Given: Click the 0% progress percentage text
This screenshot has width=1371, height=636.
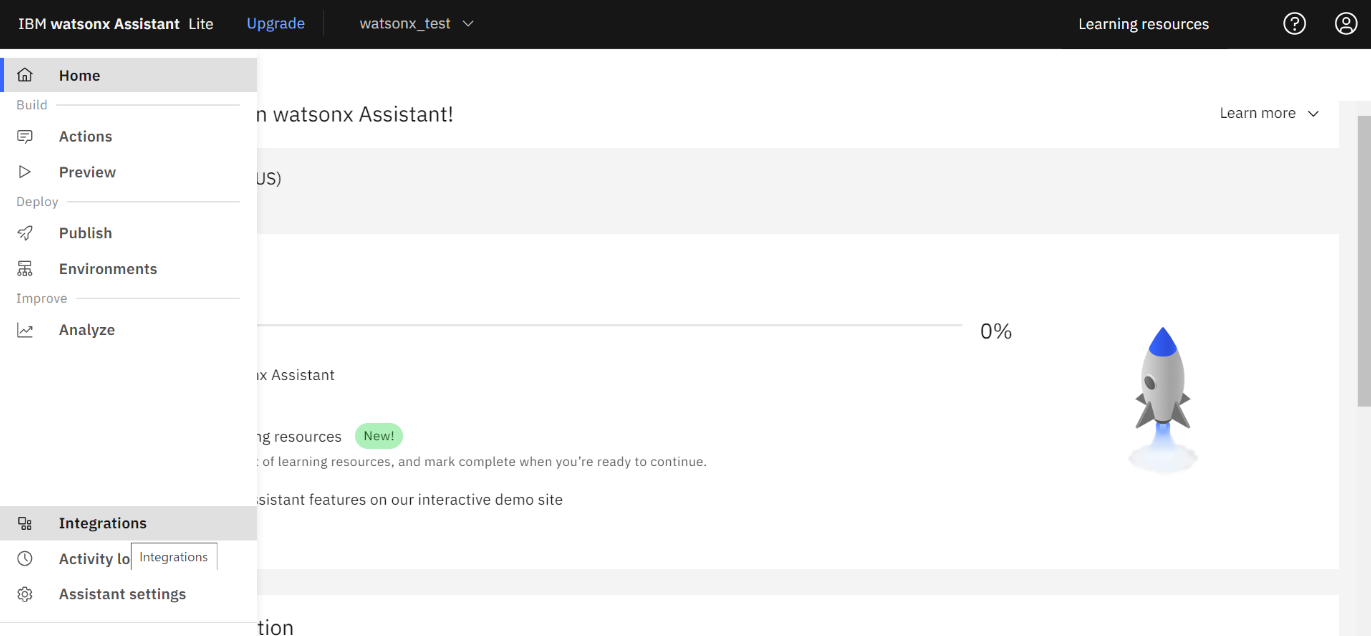Looking at the screenshot, I should click(x=996, y=331).
